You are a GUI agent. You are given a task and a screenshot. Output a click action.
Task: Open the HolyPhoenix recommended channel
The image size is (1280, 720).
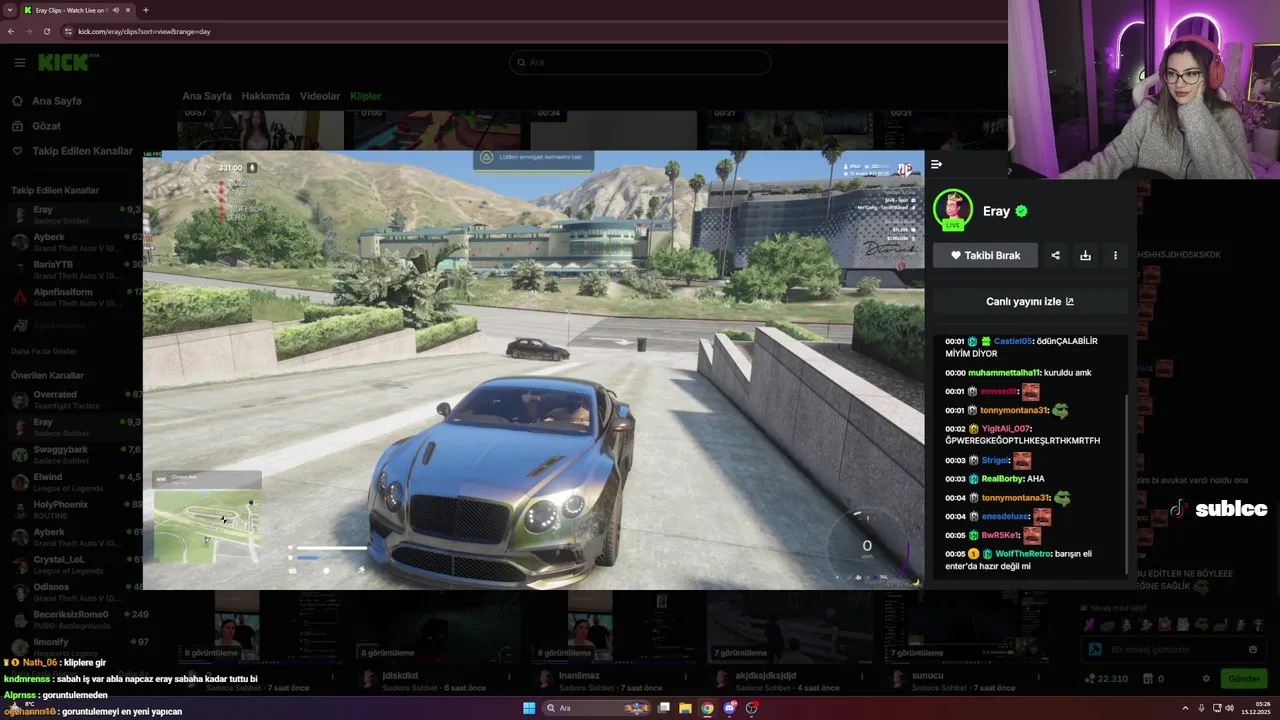75,510
